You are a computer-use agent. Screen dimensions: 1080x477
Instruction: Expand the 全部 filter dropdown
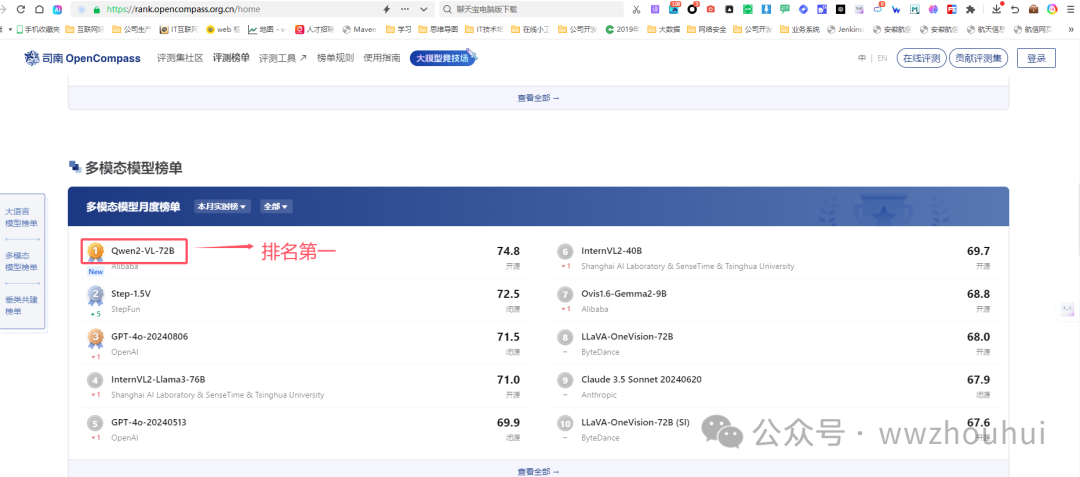pyautogui.click(x=275, y=207)
